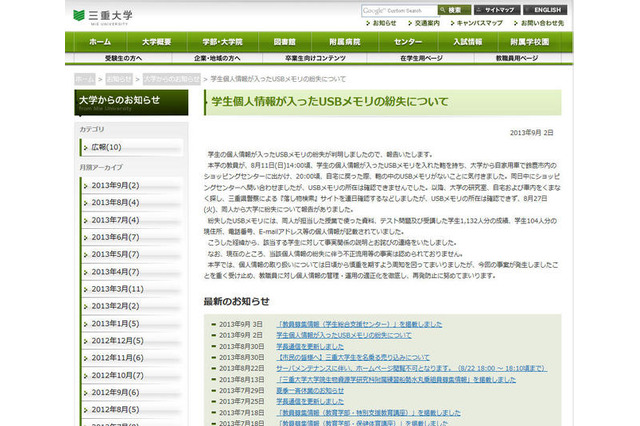This screenshot has width=640, height=426.
Task: Open the 2012年9月(6) archive
Action: click(x=131, y=393)
